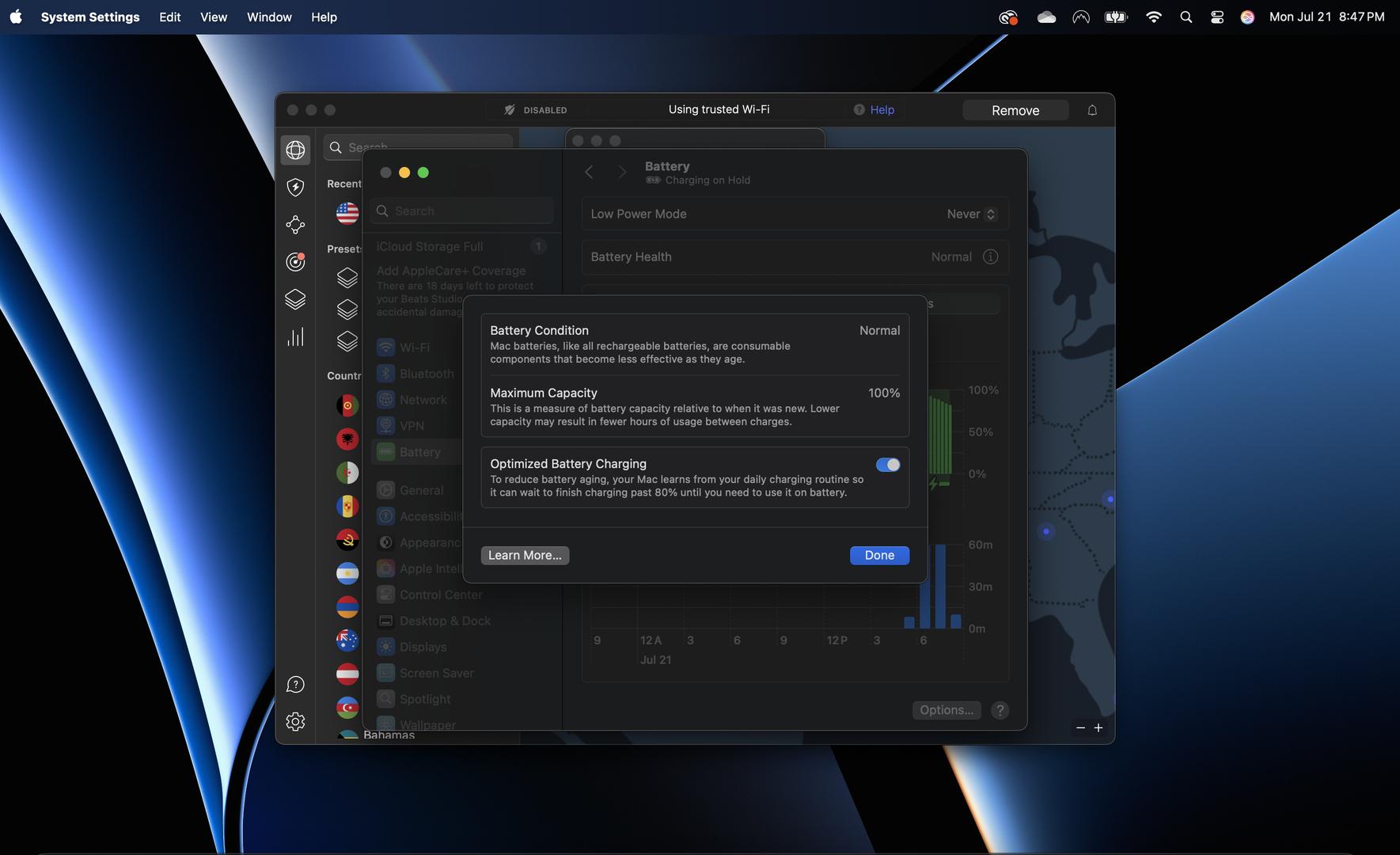Open the Window menu
1400x855 pixels.
coord(269,17)
